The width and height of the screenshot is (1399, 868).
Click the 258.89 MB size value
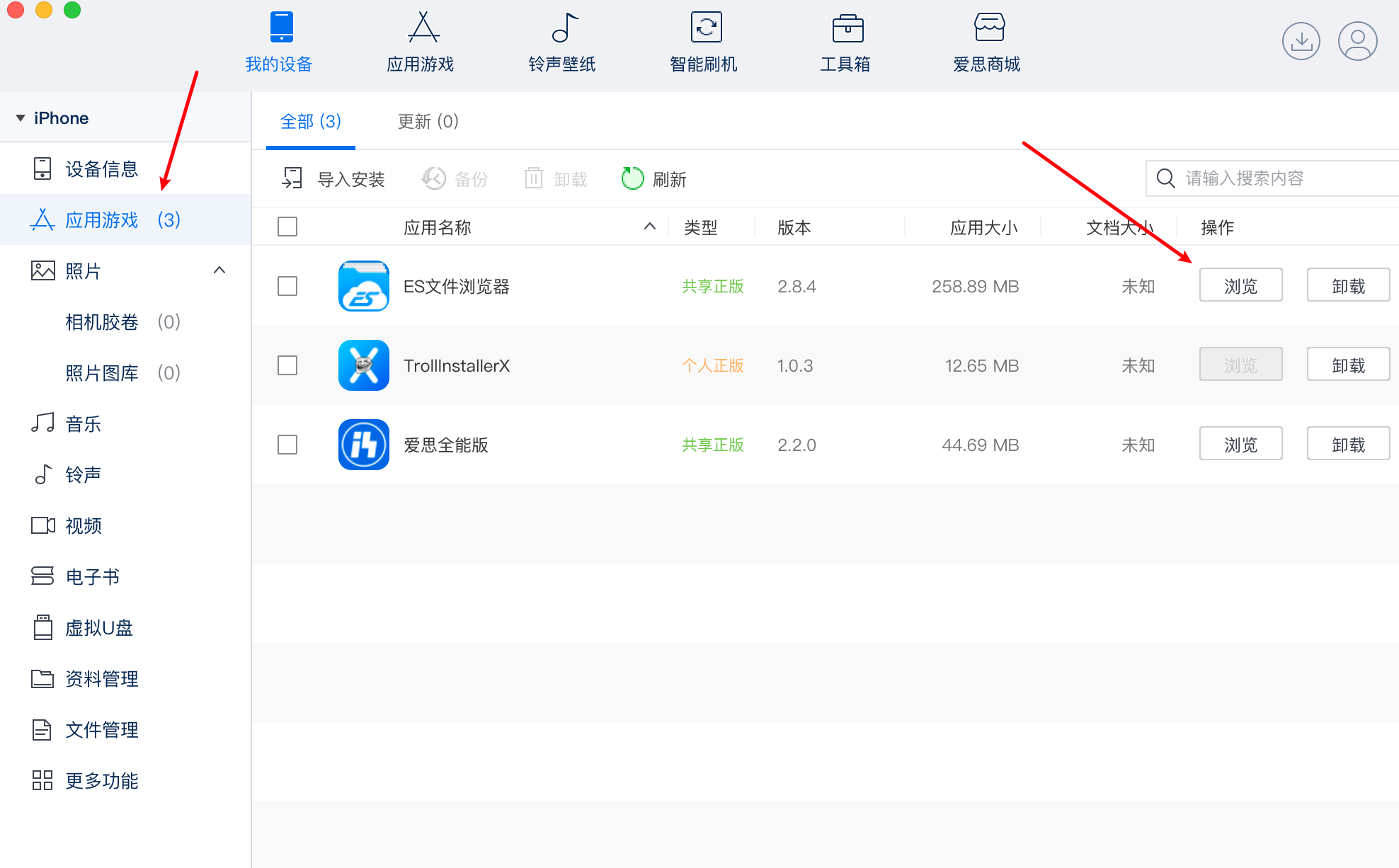pos(976,286)
